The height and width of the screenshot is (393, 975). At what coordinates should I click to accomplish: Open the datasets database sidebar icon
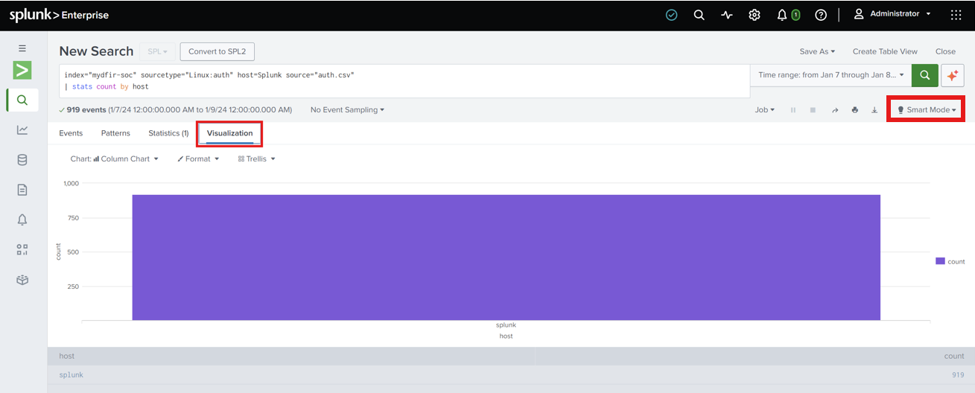click(22, 160)
